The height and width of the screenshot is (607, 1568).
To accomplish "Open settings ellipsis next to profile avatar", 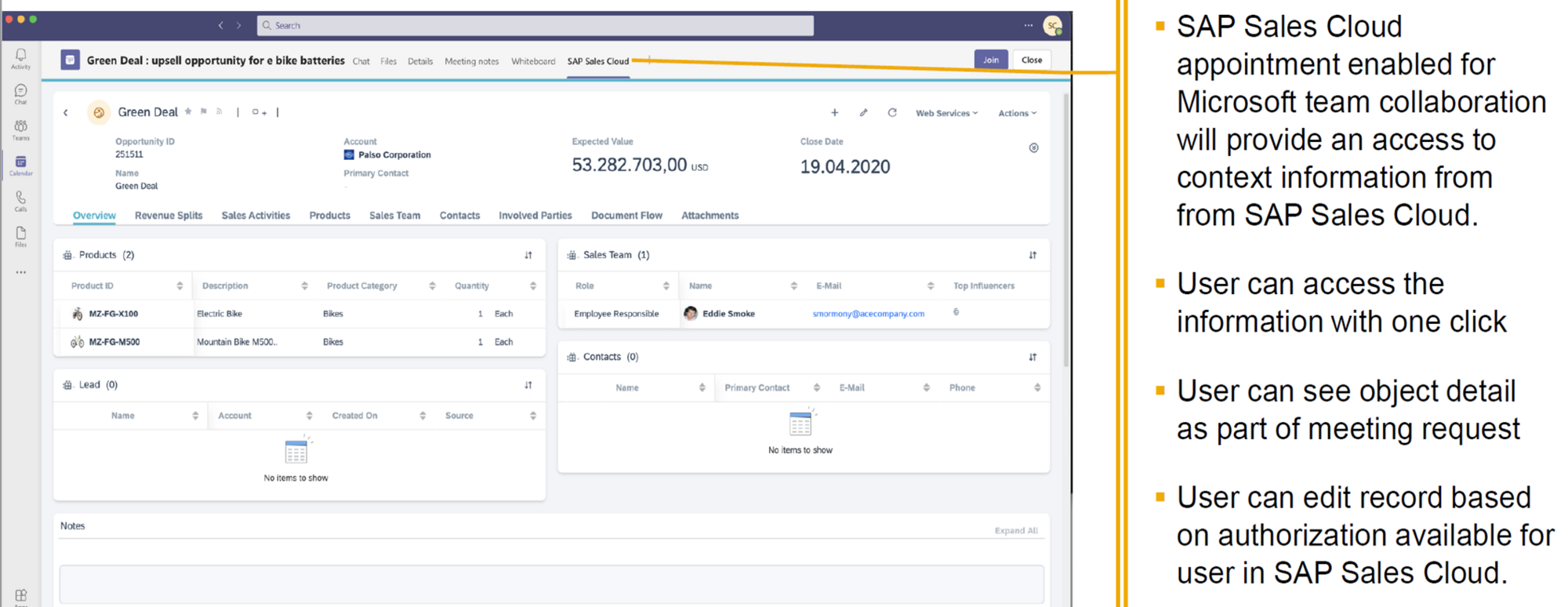I will (x=1029, y=25).
